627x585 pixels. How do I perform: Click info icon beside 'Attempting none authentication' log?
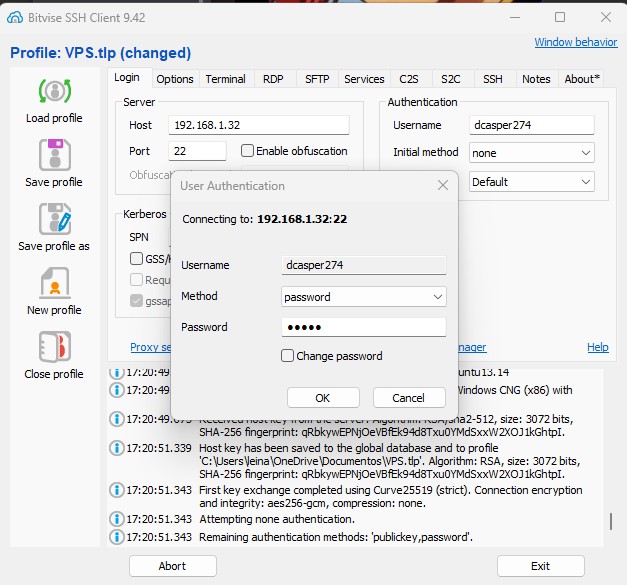pyautogui.click(x=117, y=519)
